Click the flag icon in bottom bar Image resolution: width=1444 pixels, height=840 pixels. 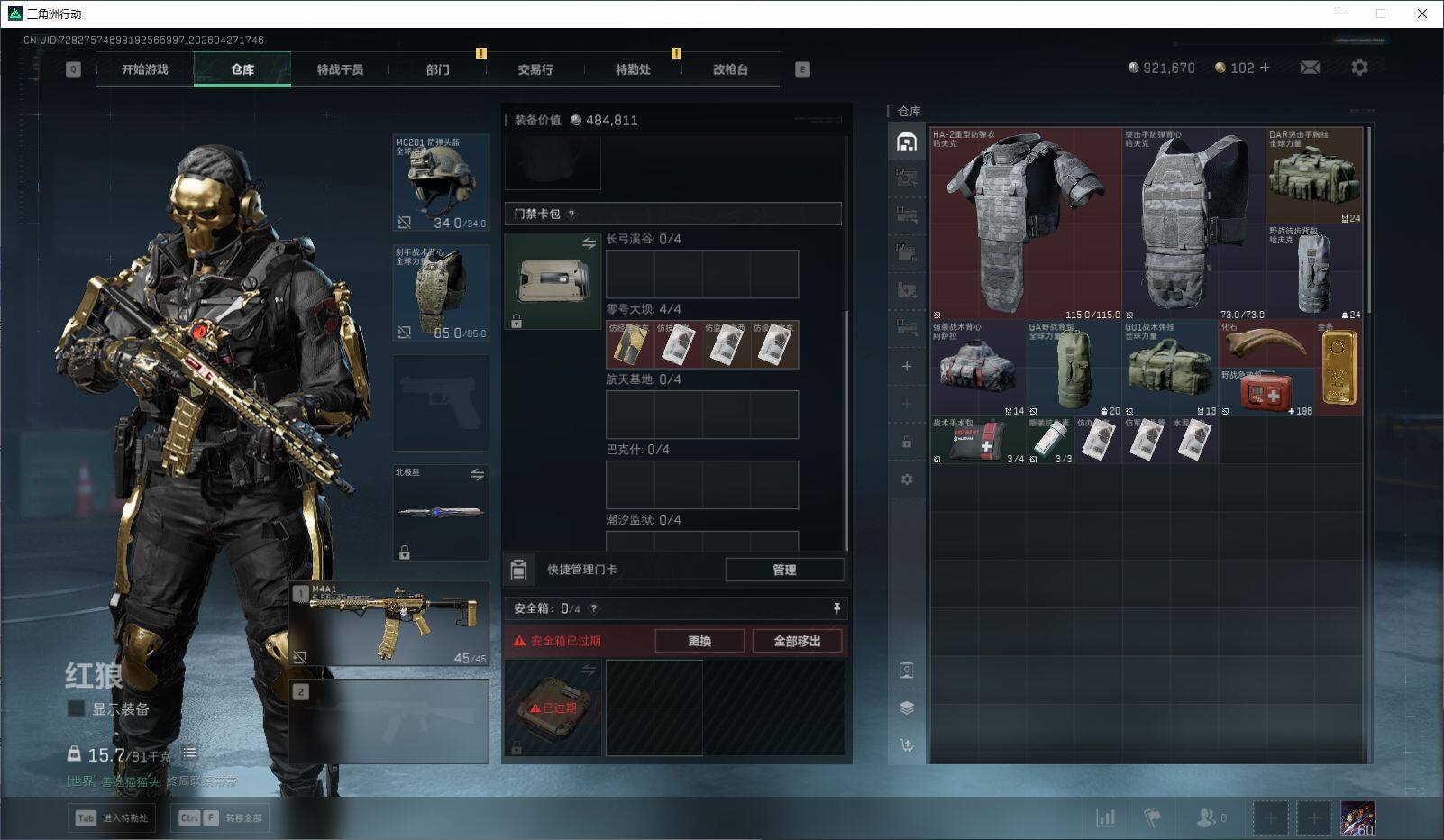click(x=1152, y=817)
